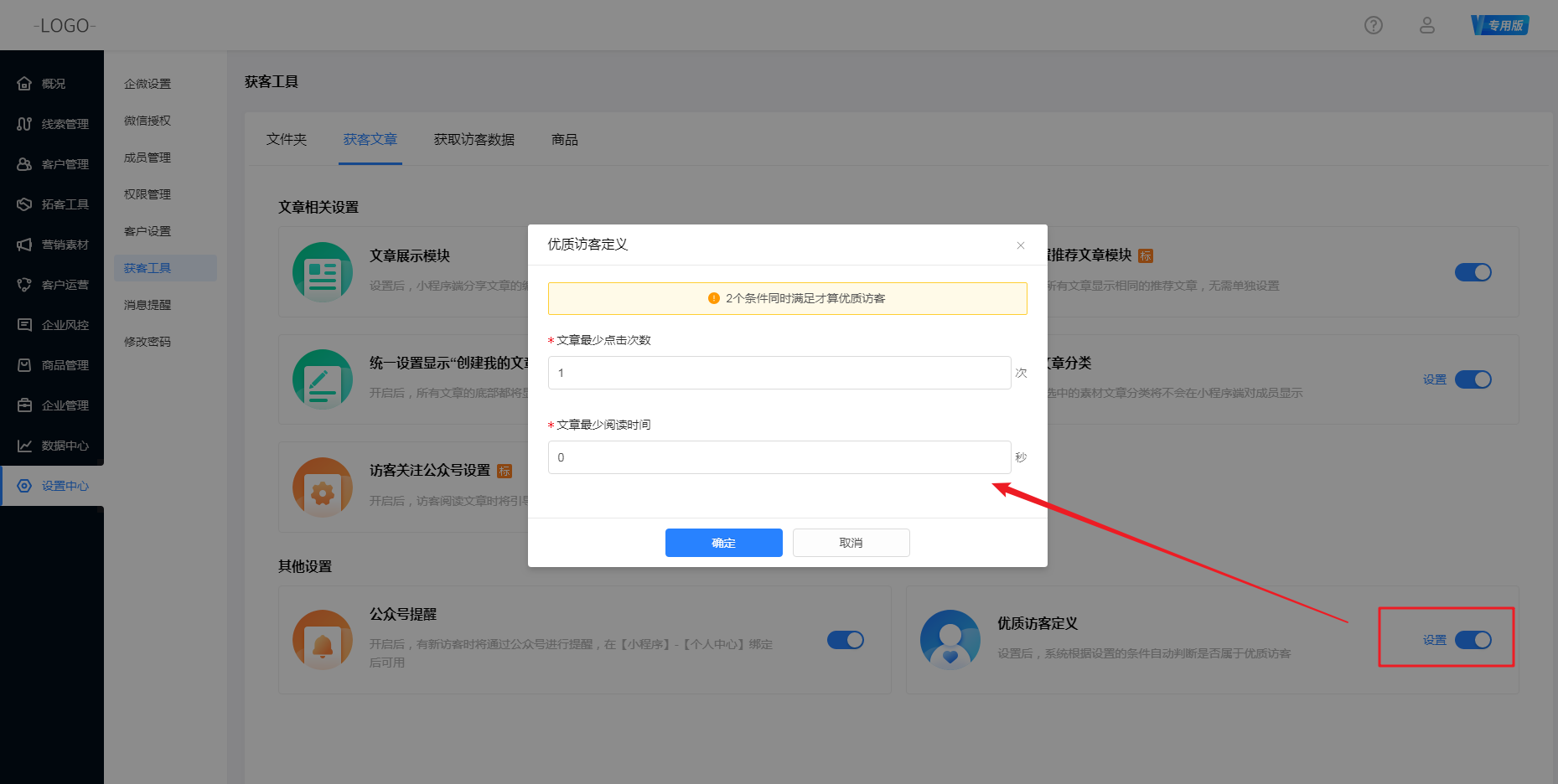
Task: Click the user account icon
Action: 1427,25
